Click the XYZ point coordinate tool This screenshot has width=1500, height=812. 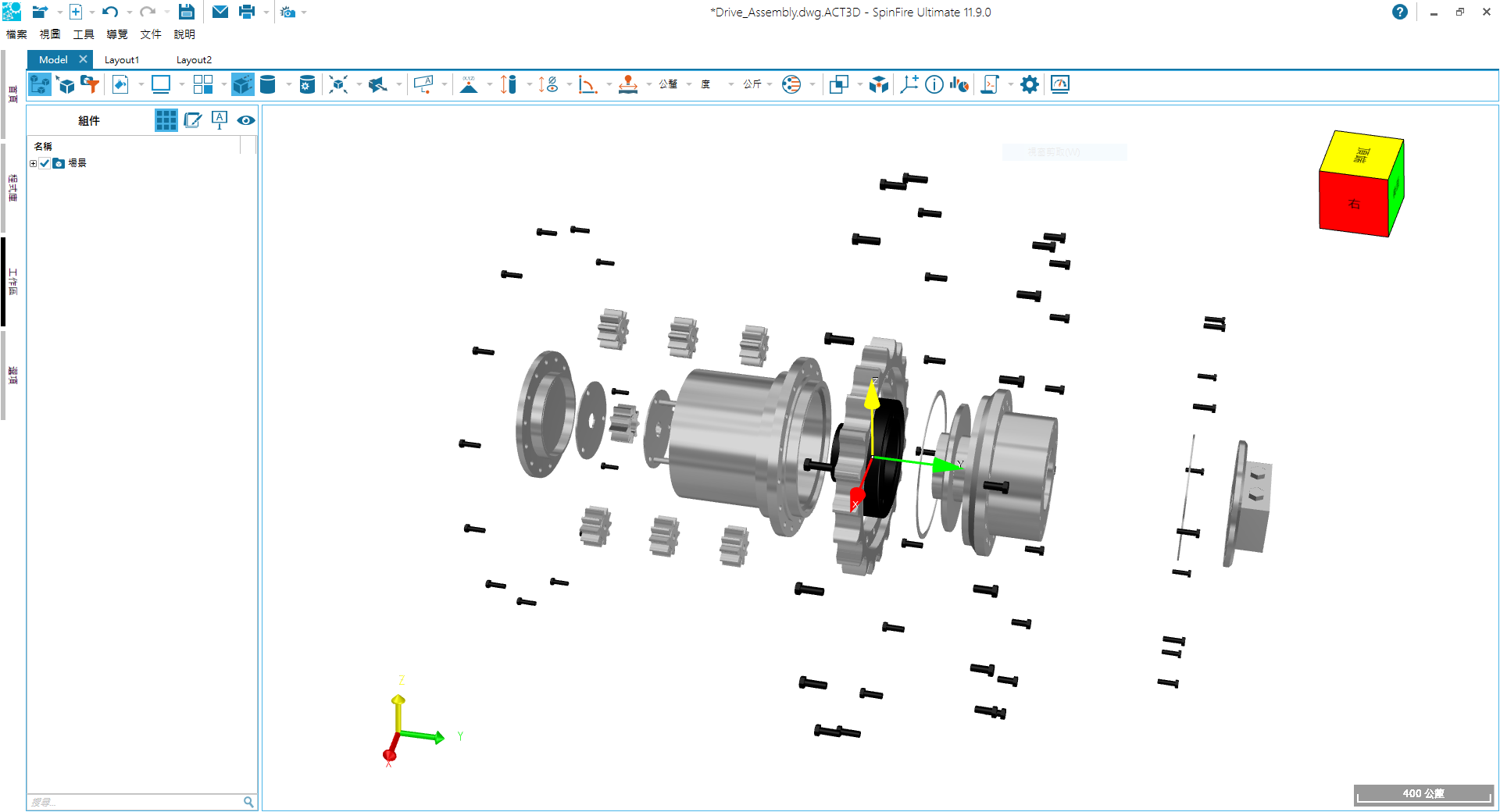tap(469, 84)
